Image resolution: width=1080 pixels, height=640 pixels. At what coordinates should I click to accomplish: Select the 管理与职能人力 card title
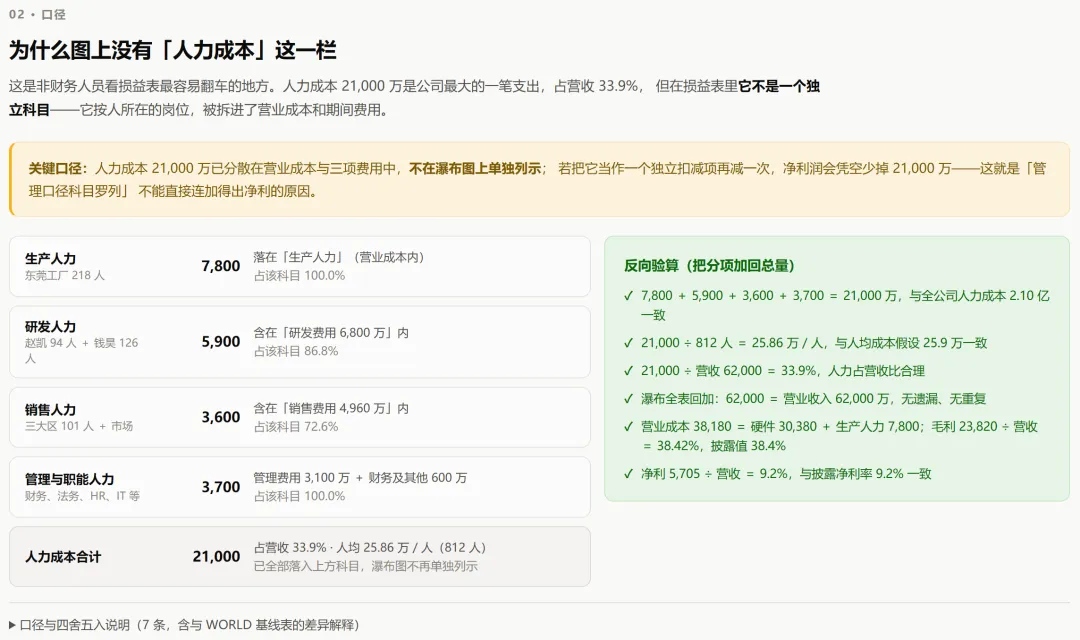click(70, 479)
